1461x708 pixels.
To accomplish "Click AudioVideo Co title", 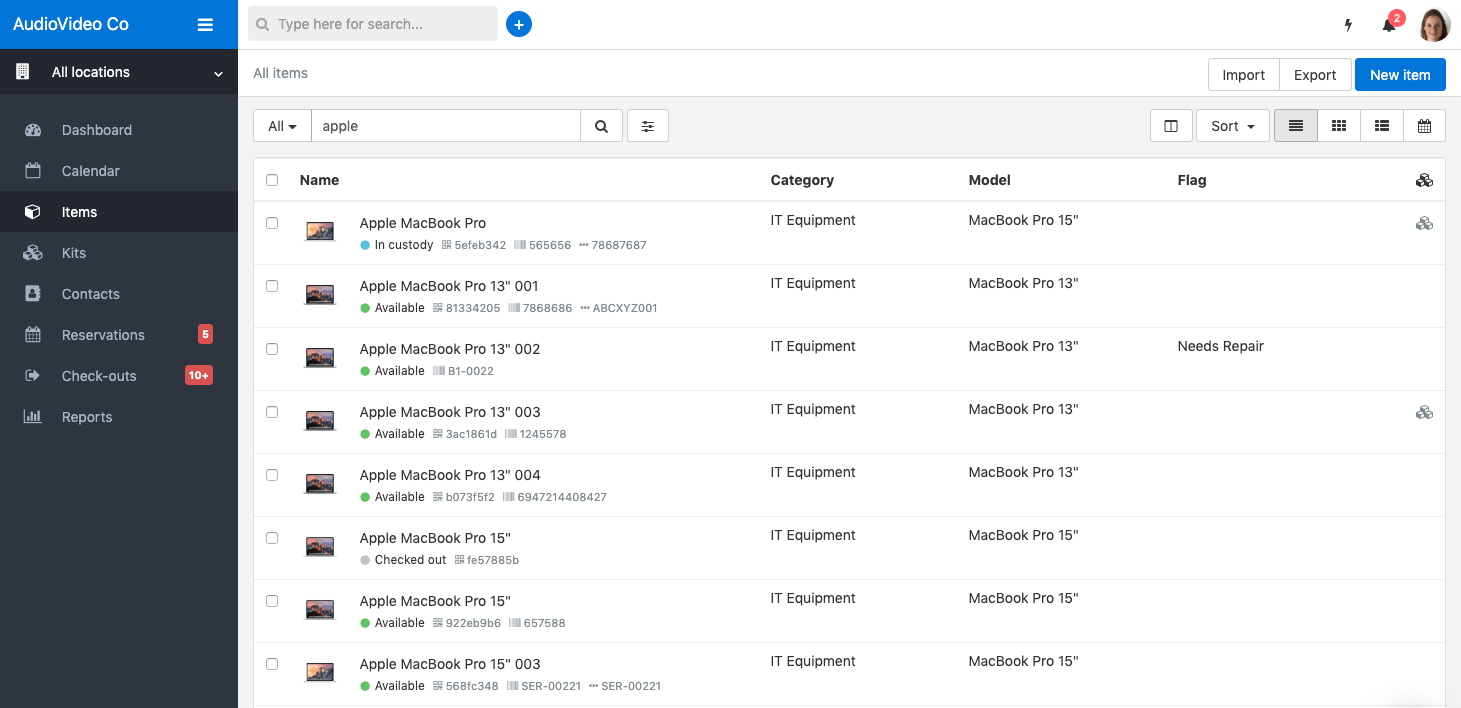I will pyautogui.click(x=71, y=24).
